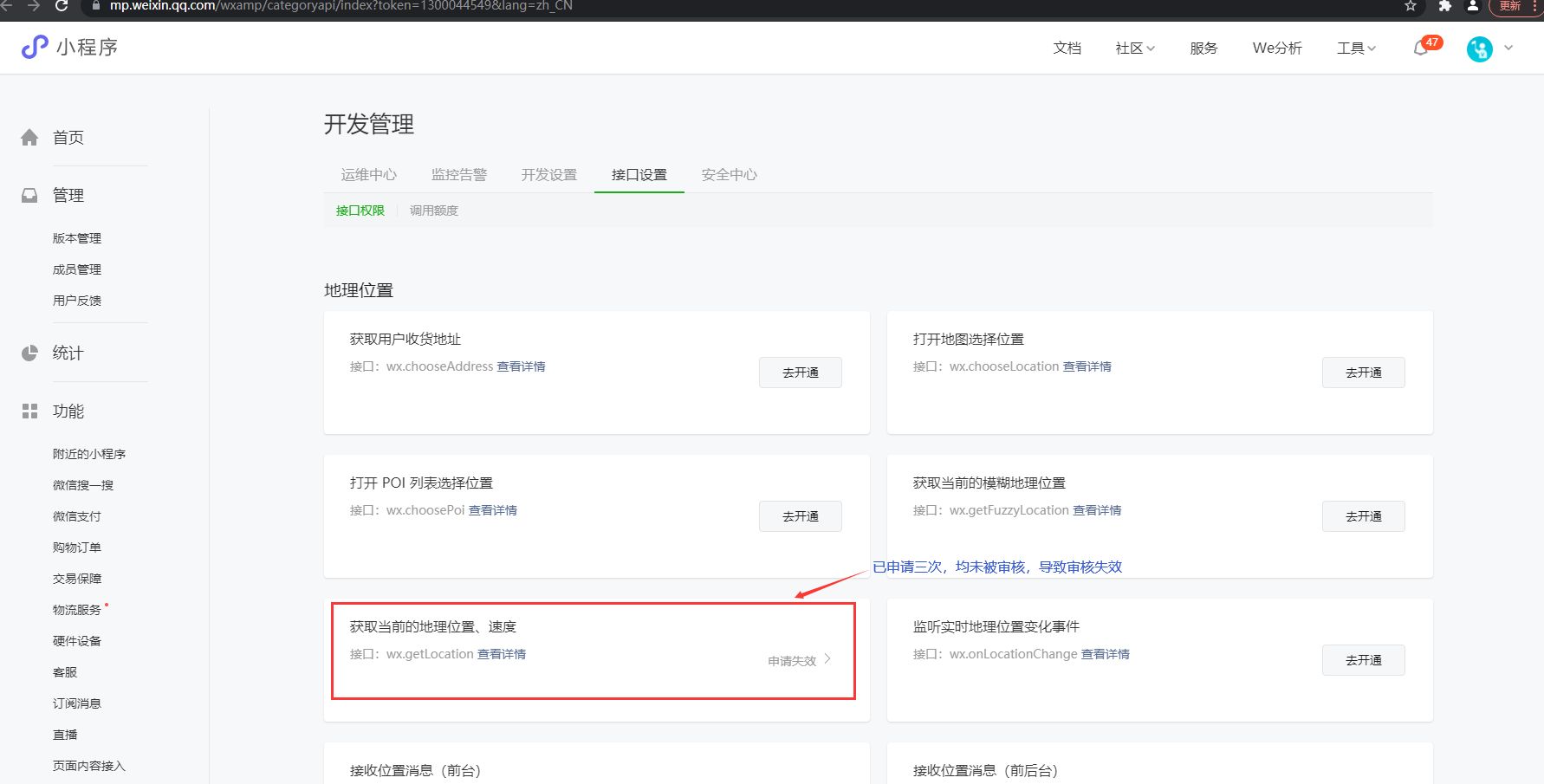Viewport: 1544px width, 784px height.
Task: Open 查看详情 link for wx.getLocation
Action: (x=502, y=654)
